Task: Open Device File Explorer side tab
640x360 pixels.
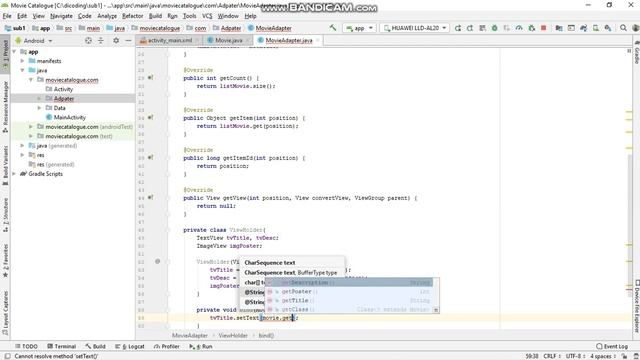Action: pyautogui.click(x=636, y=306)
